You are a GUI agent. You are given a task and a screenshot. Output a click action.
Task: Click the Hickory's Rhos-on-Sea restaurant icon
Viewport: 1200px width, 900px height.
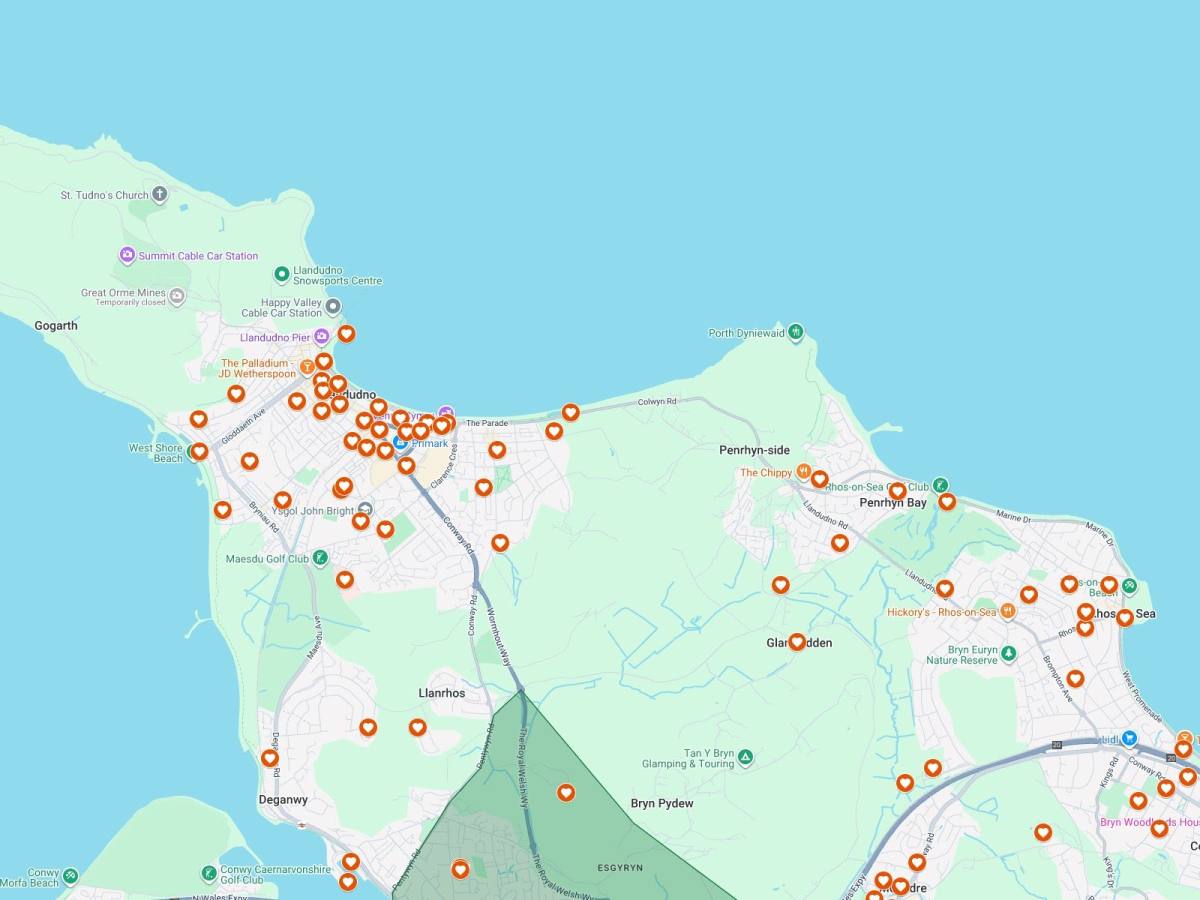coord(1008,611)
